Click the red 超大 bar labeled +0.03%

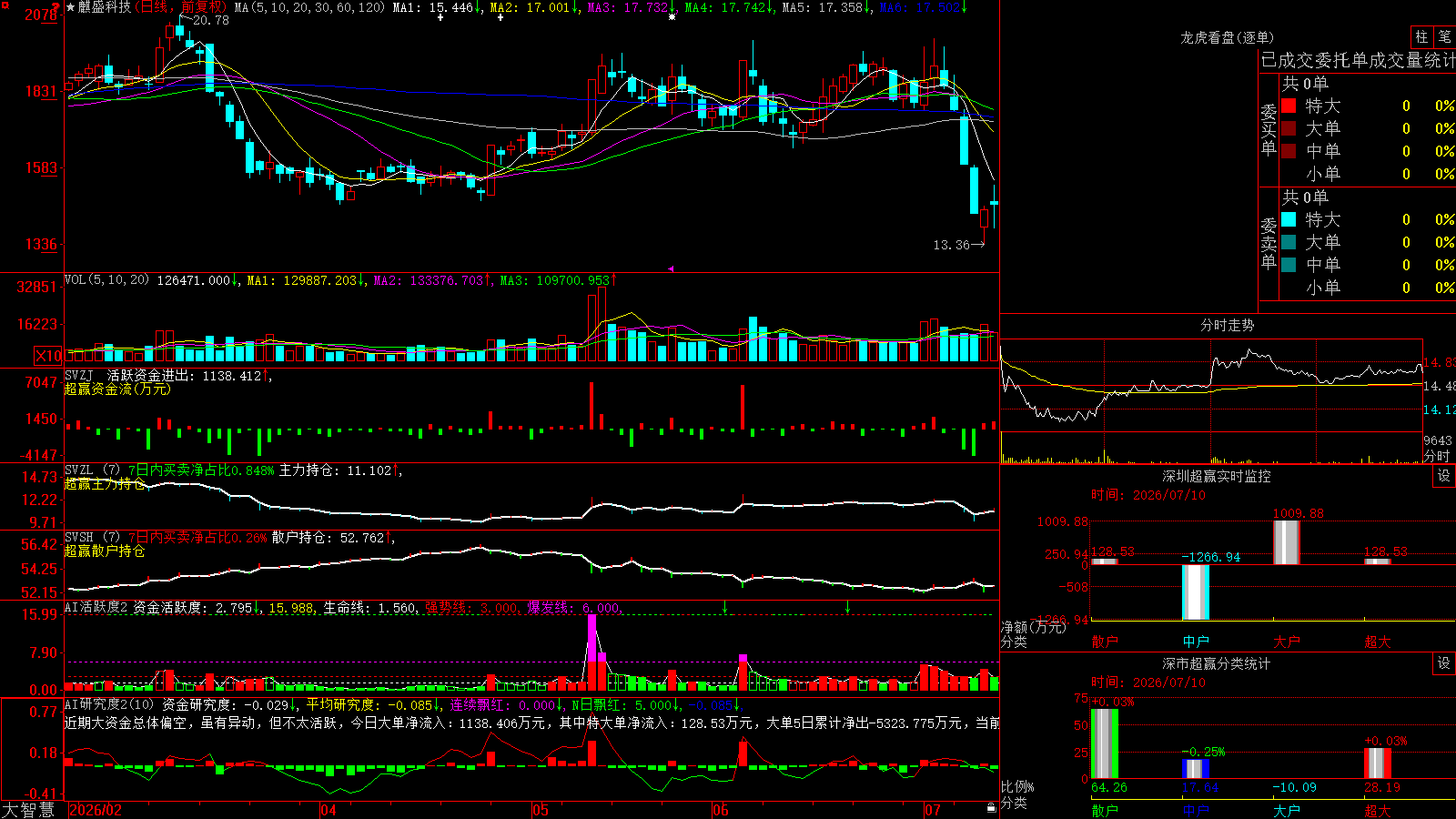[1378, 763]
